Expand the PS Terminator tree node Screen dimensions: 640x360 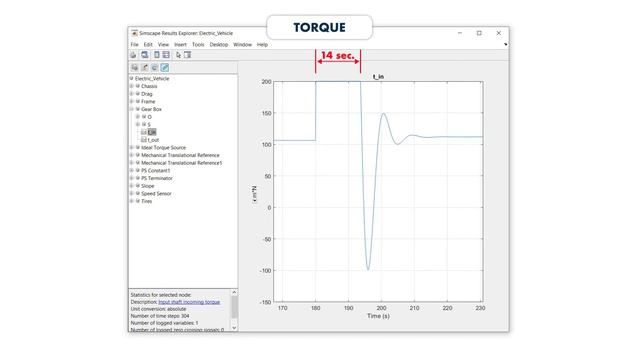click(131, 178)
